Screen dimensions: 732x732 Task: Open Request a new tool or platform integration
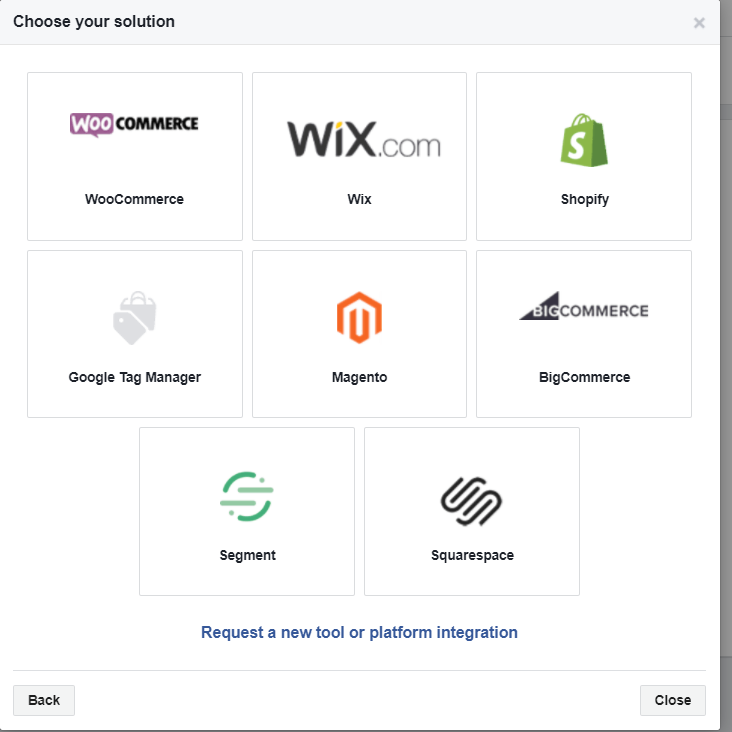coord(359,632)
